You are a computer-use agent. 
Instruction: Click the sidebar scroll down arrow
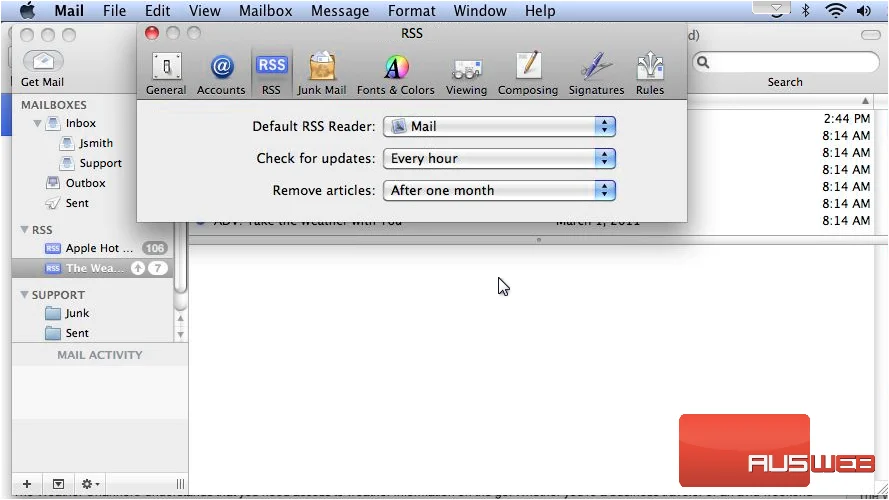[180, 334]
